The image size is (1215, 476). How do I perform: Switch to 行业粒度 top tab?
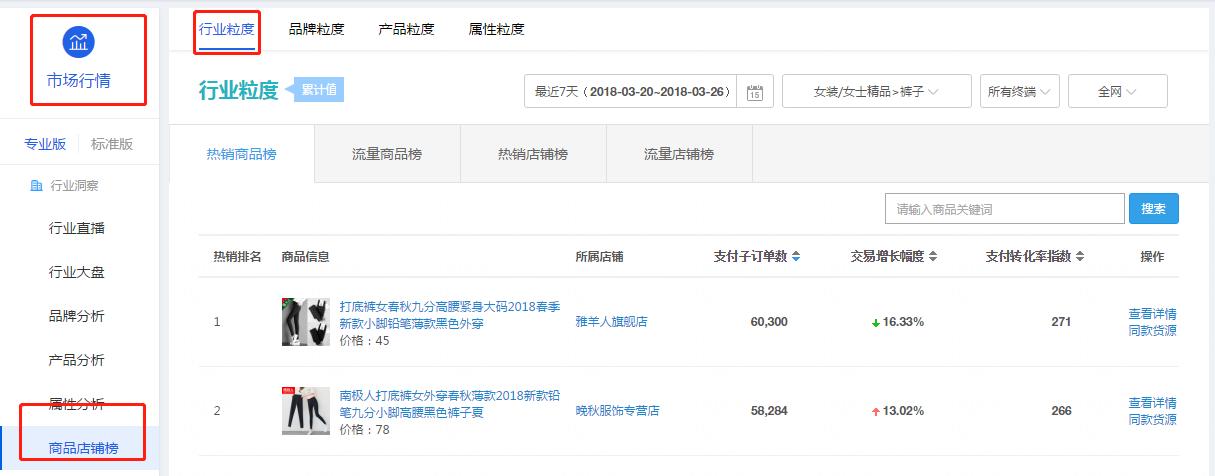pos(227,29)
